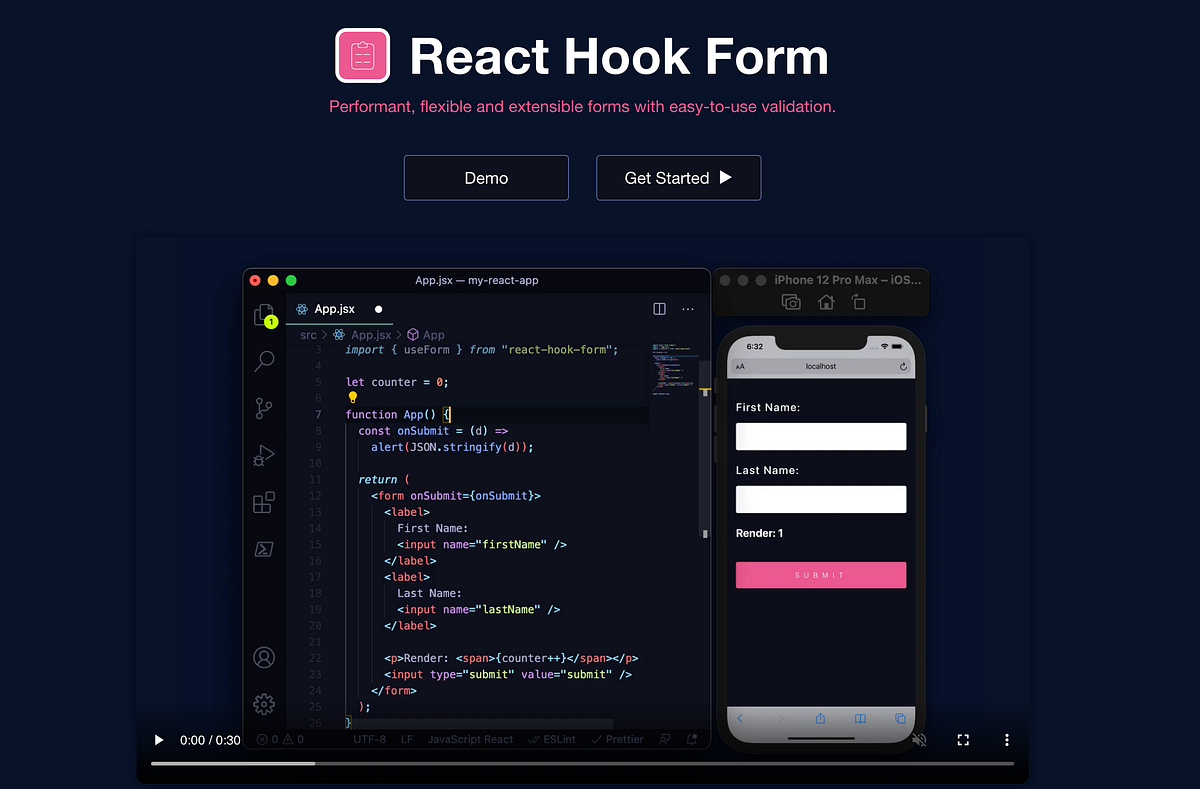Focus the Last Name input on the phone

tap(821, 499)
